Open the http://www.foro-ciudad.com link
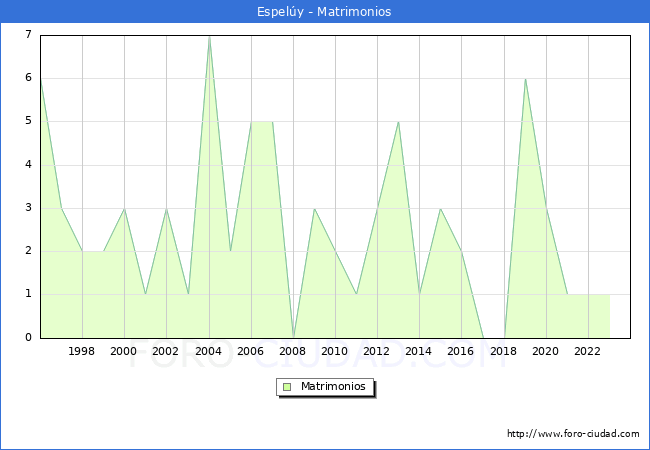The image size is (650, 450). tap(573, 433)
